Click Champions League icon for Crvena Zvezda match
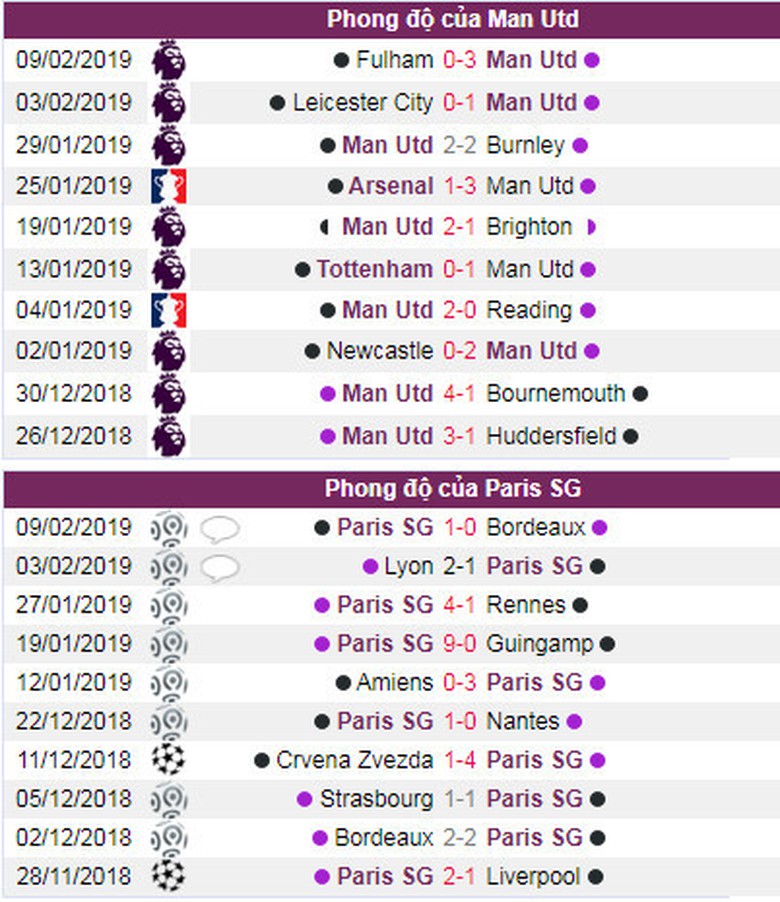 pyautogui.click(x=169, y=760)
